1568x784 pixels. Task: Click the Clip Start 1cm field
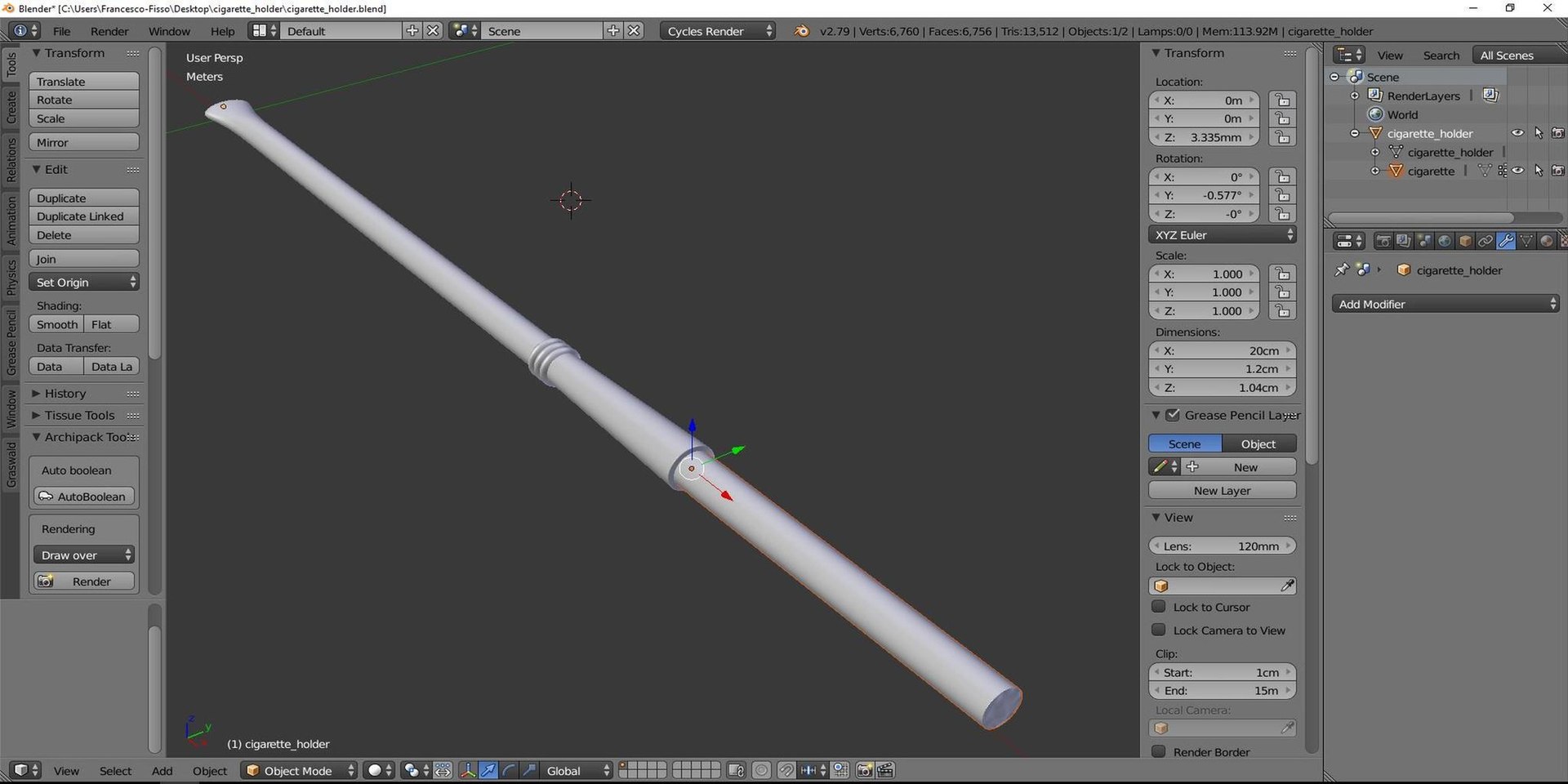tap(1223, 672)
